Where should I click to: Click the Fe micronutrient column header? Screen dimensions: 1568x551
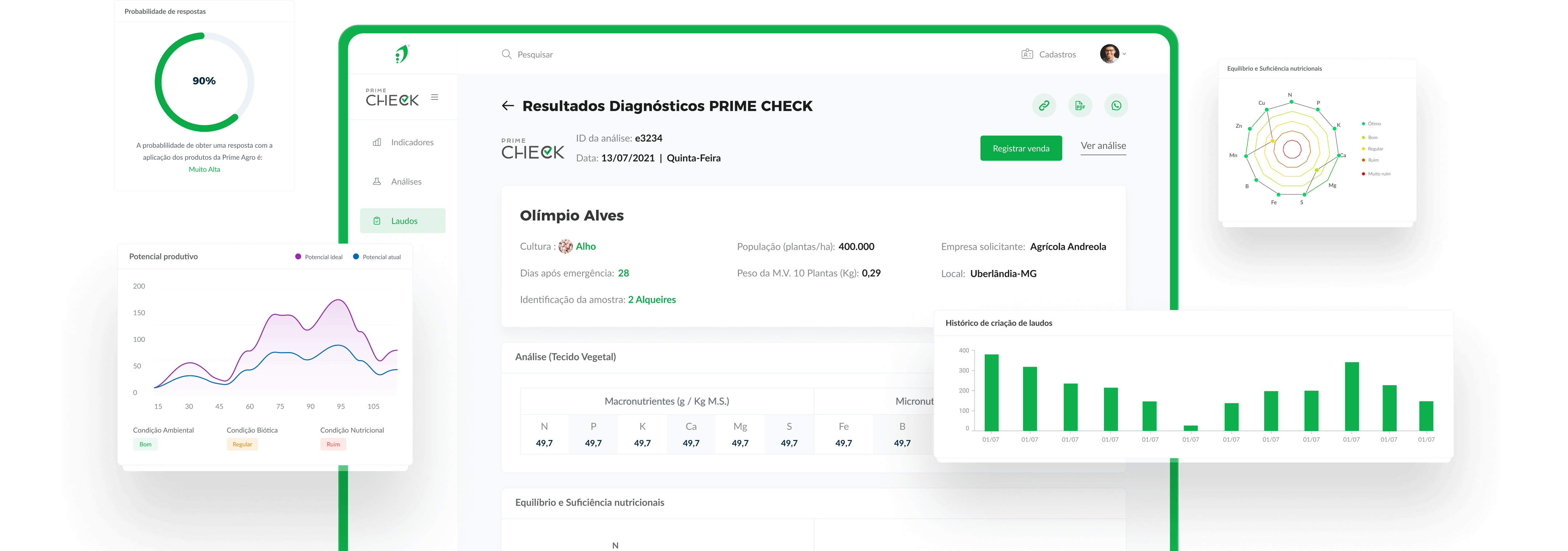[x=843, y=427]
